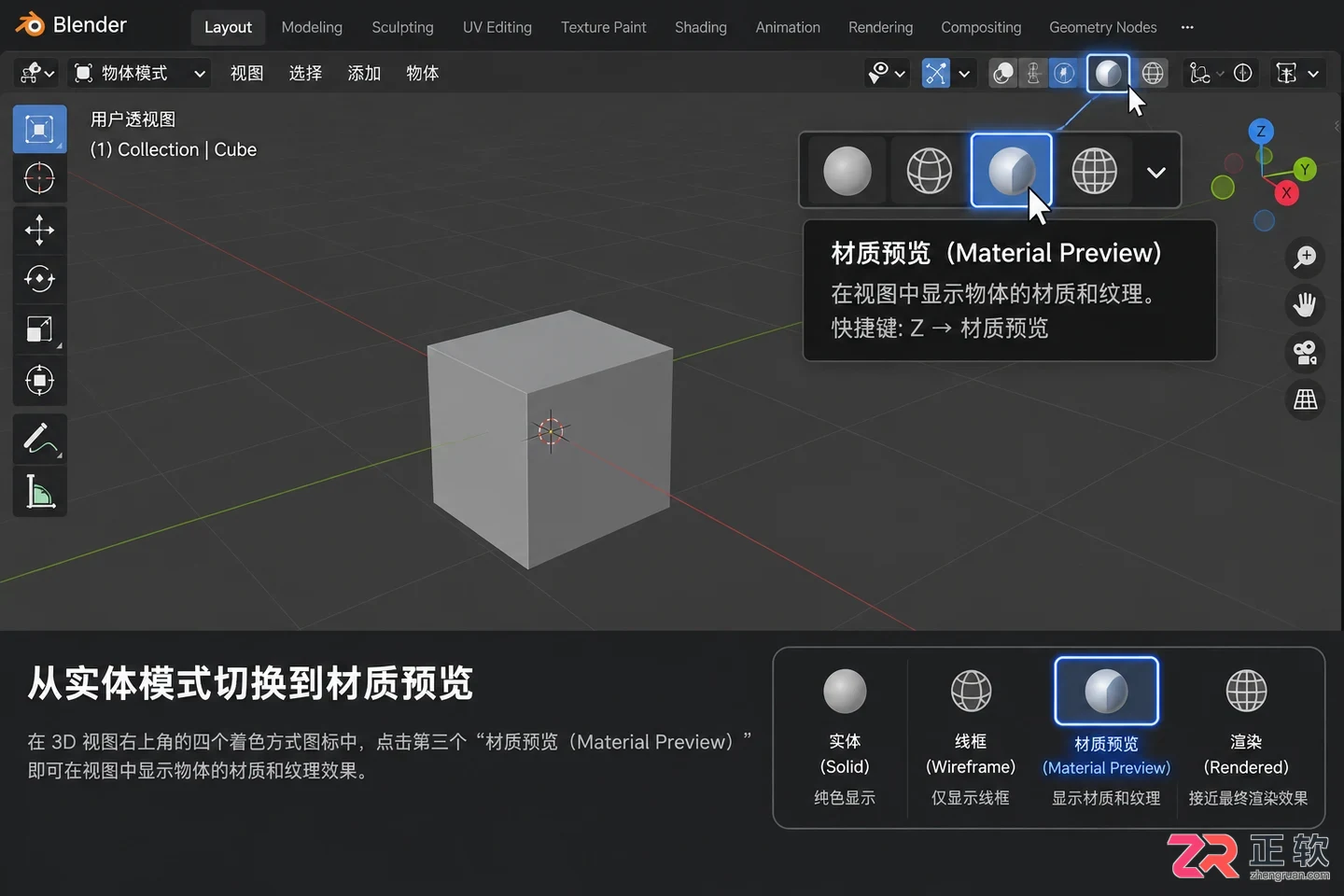1344x896 pixels.
Task: Pick the Measure tool
Action: (x=39, y=491)
